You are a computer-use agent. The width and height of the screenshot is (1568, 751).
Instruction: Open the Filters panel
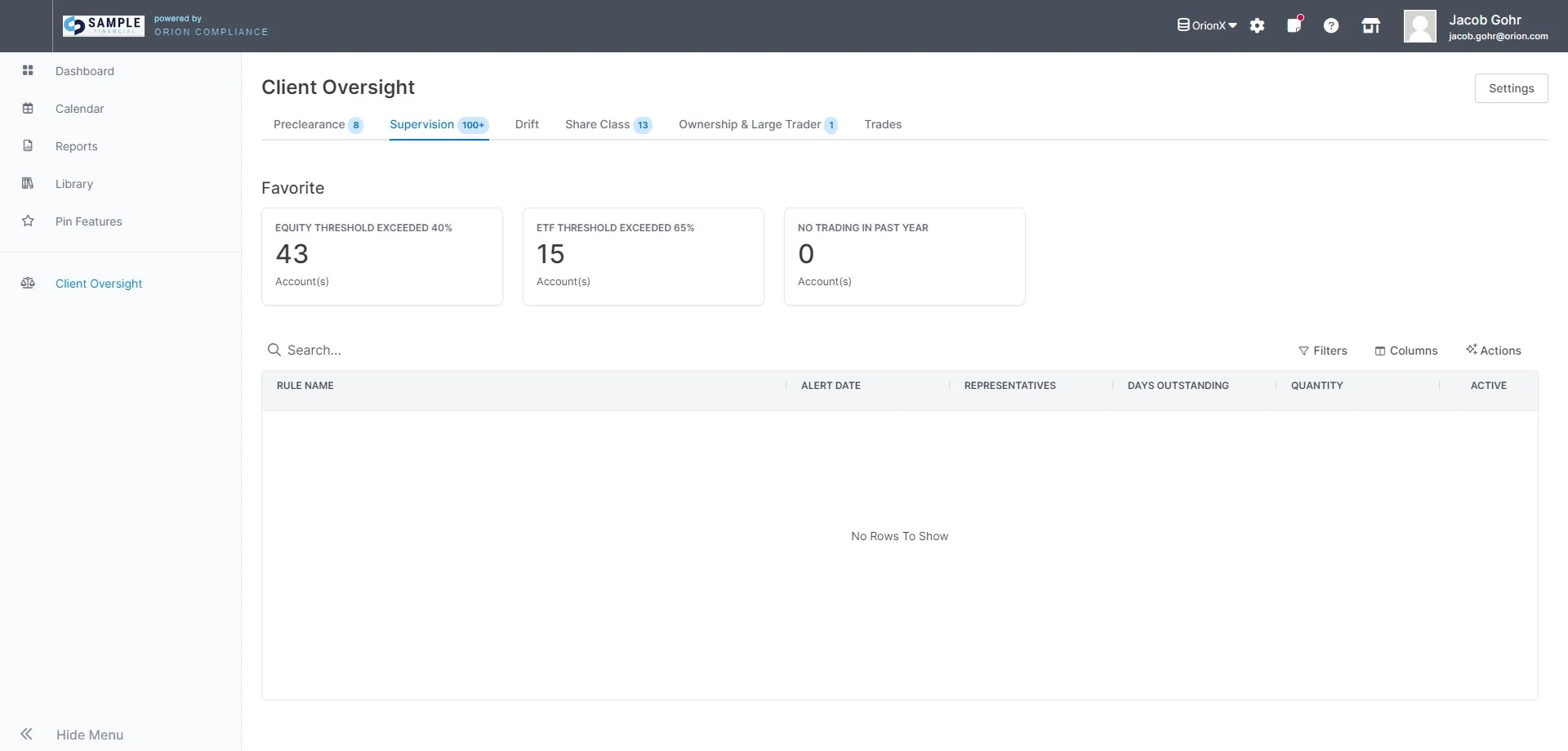1323,351
